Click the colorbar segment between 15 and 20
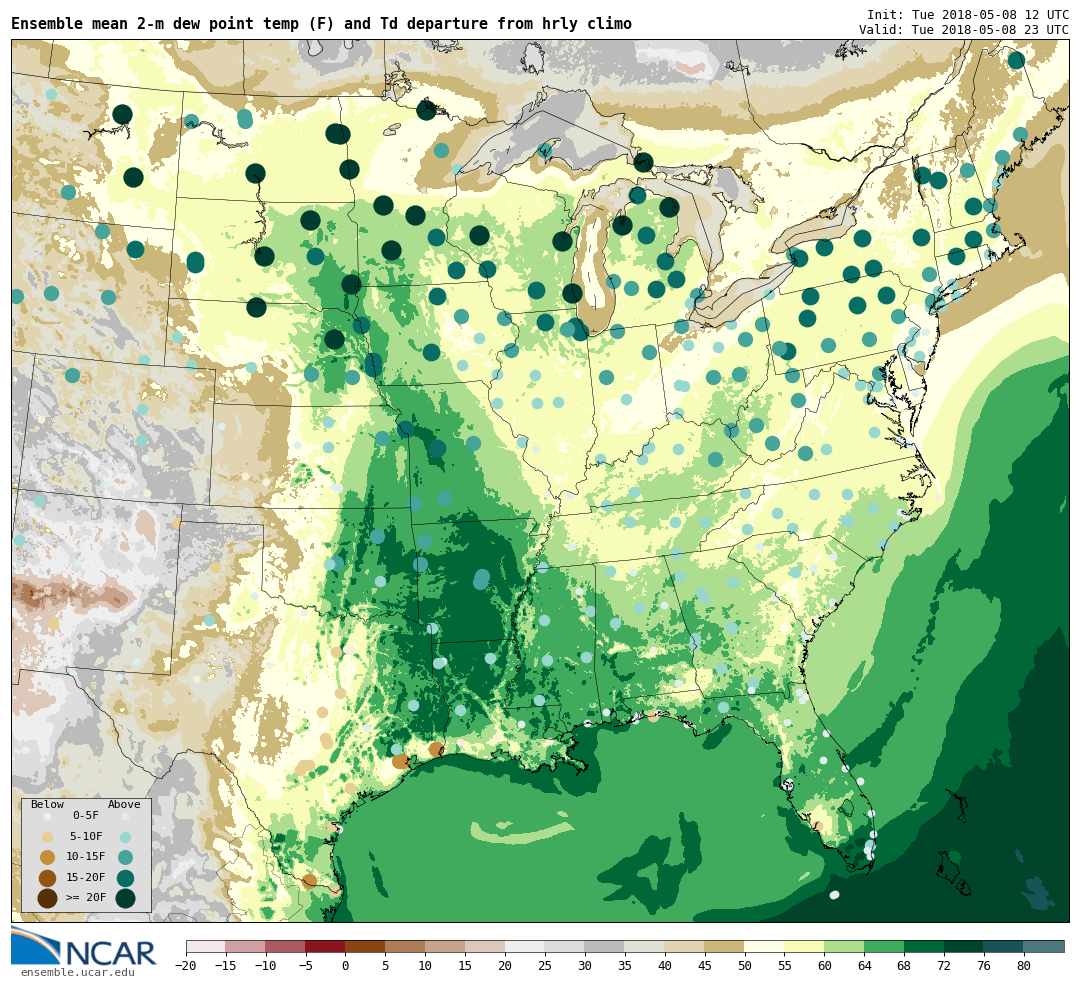 pyautogui.click(x=486, y=946)
